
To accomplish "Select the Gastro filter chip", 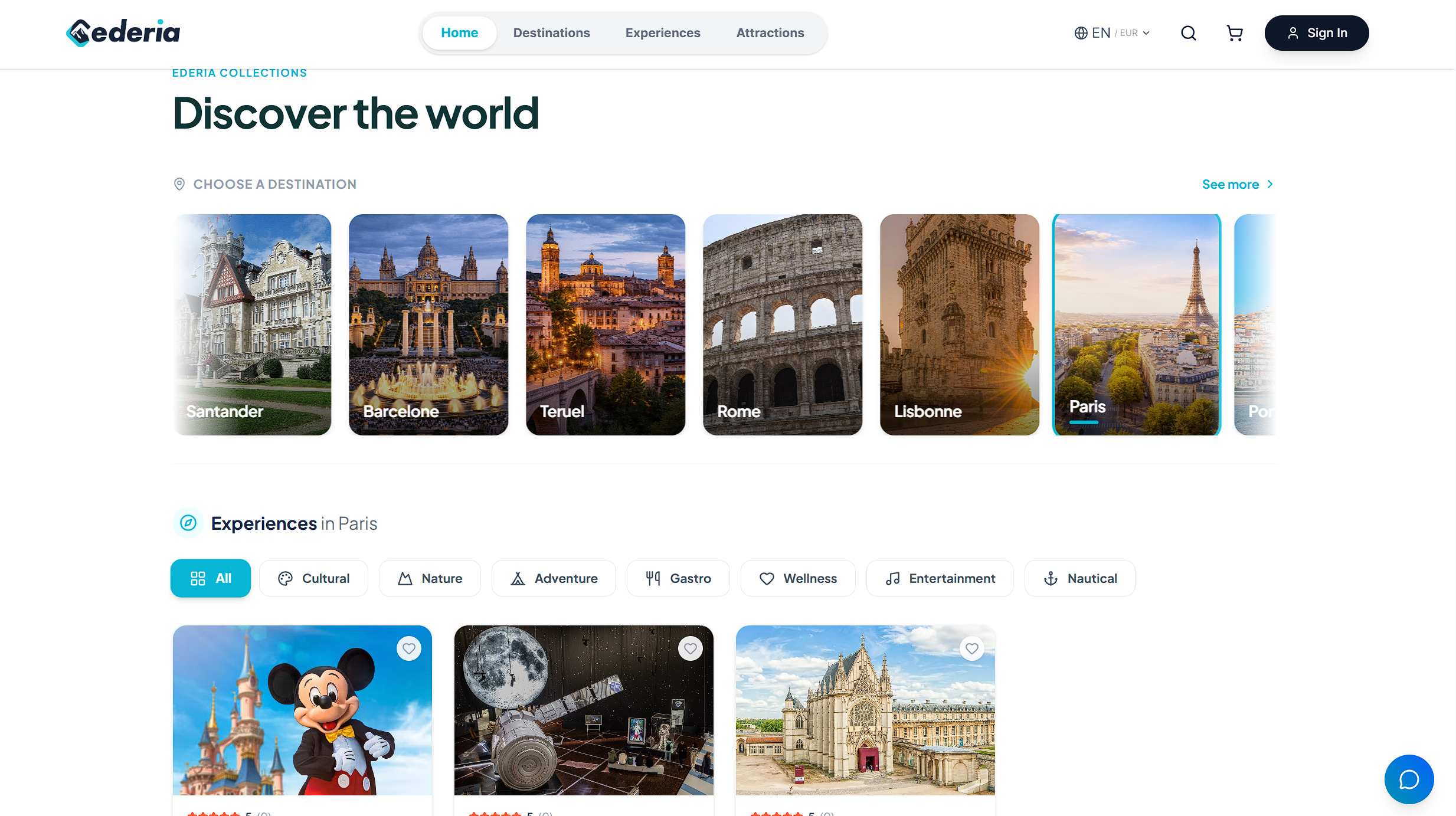I will click(x=678, y=578).
